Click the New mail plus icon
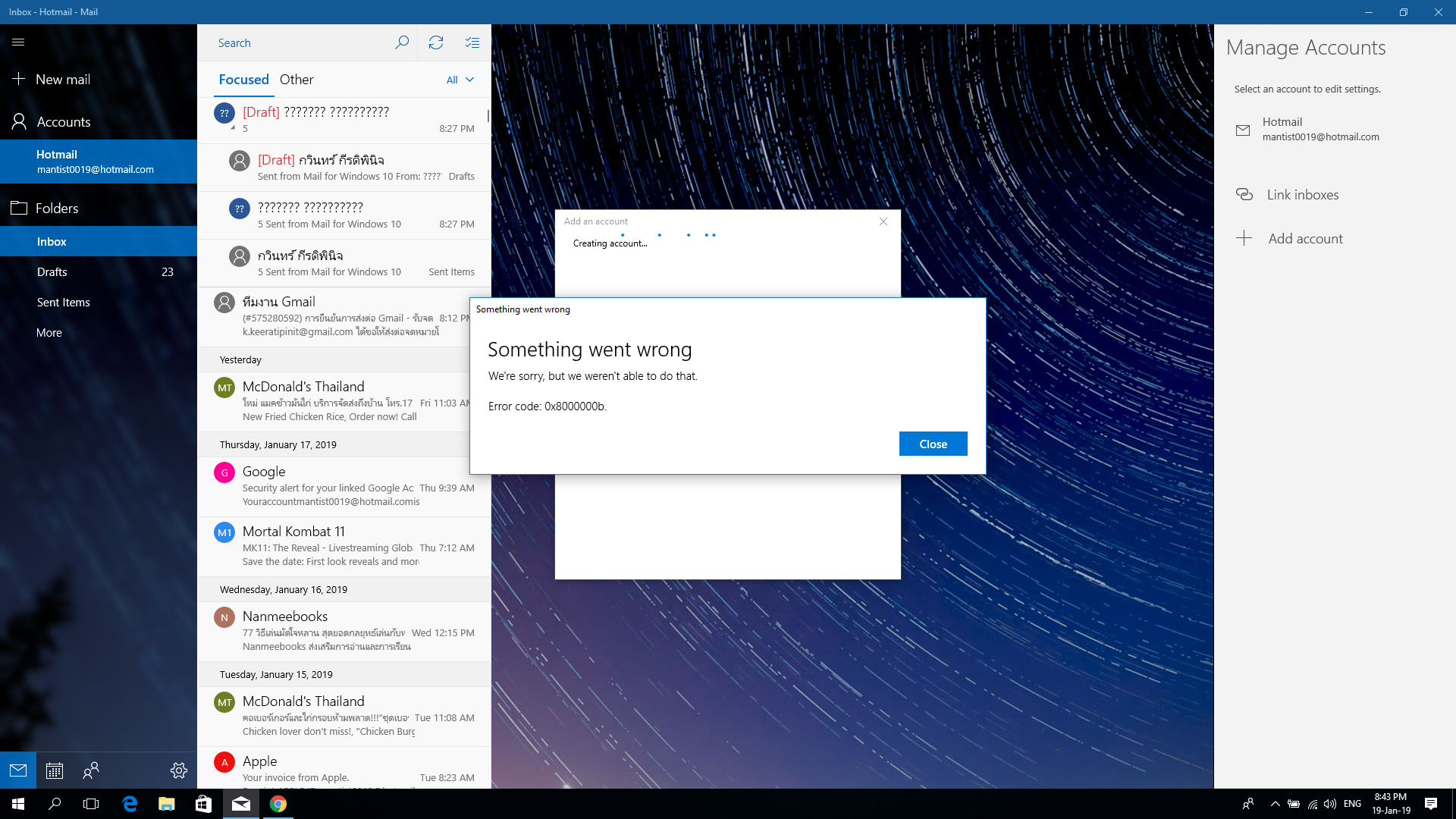The image size is (1456, 819). click(x=19, y=79)
